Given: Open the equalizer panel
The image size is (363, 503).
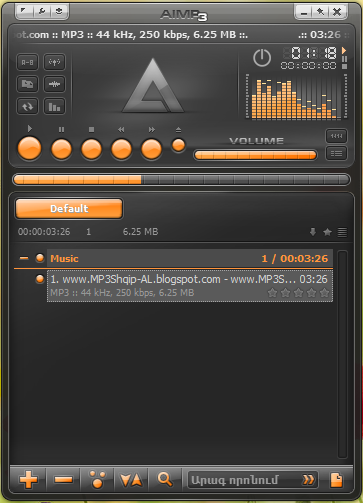Looking at the screenshot, I should click(54, 106).
